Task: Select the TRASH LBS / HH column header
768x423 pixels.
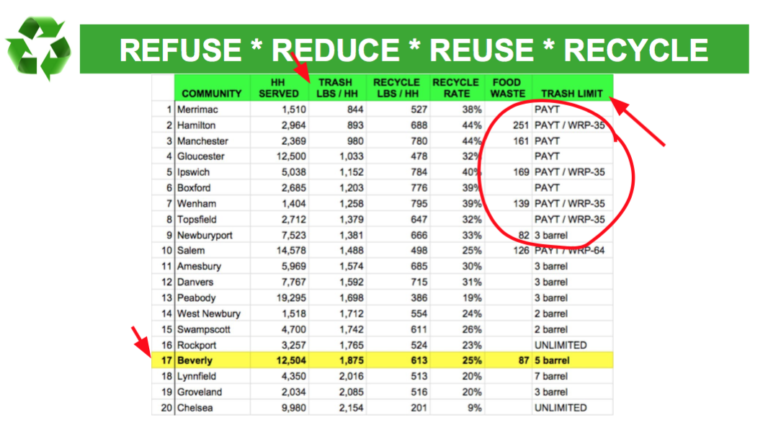Action: point(336,88)
